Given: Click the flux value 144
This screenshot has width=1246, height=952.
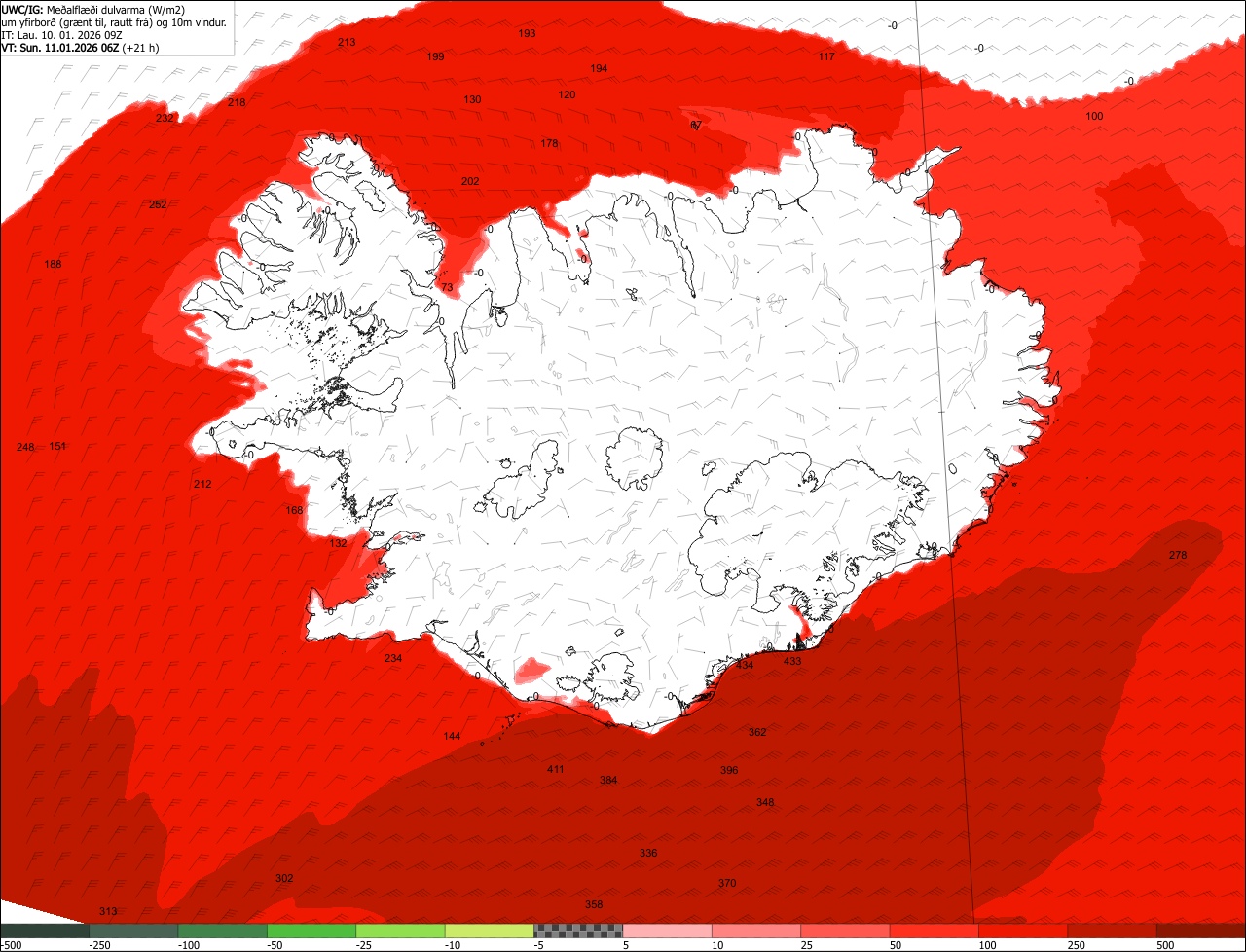Looking at the screenshot, I should (452, 737).
